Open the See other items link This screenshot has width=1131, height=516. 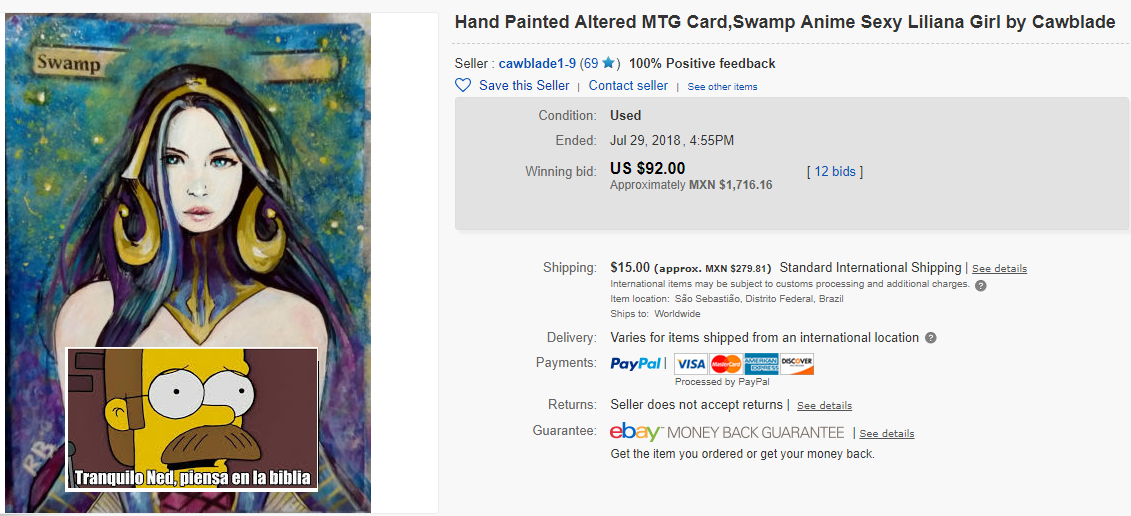[722, 87]
